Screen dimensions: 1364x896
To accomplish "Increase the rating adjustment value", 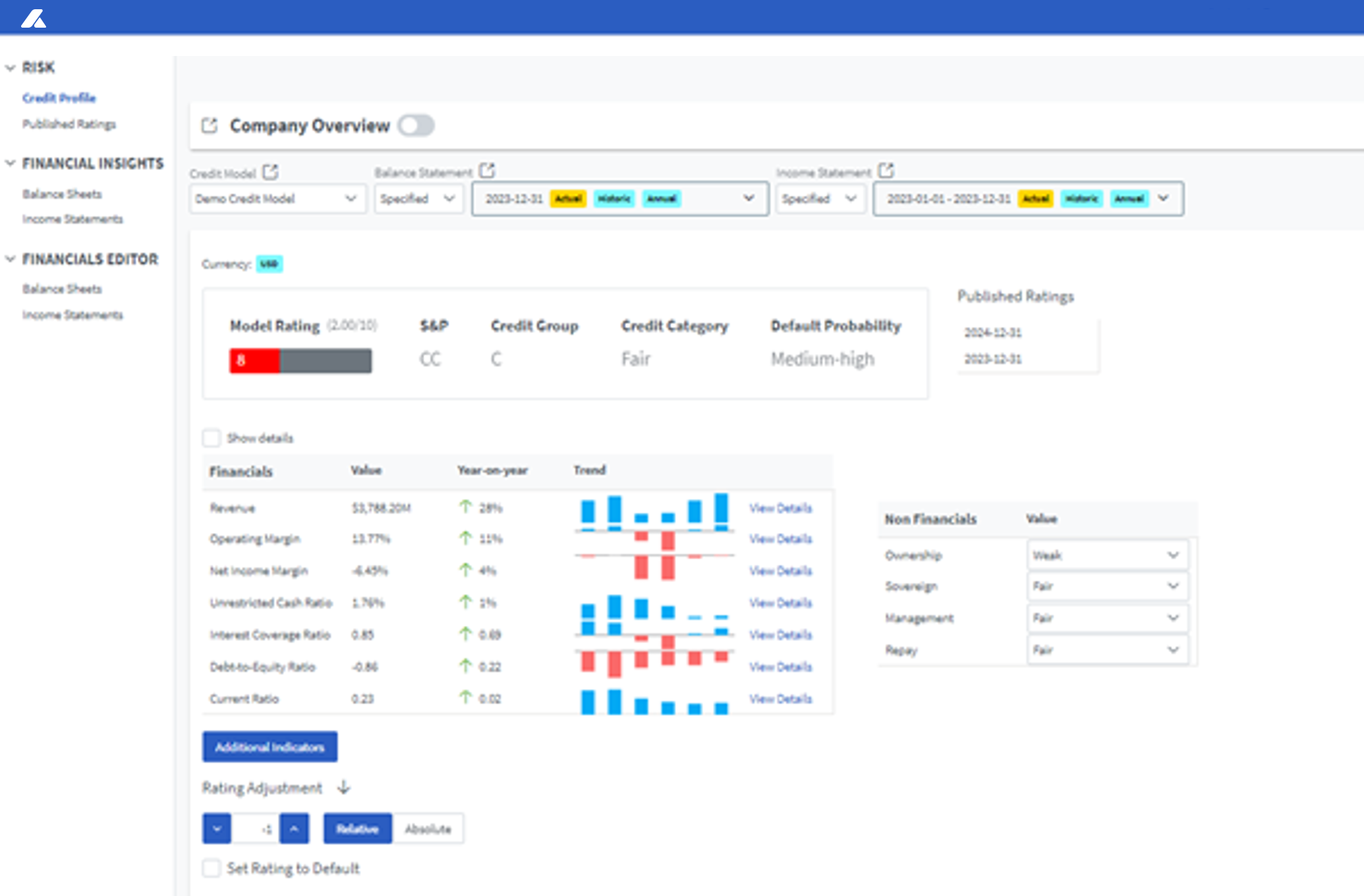I will point(294,829).
